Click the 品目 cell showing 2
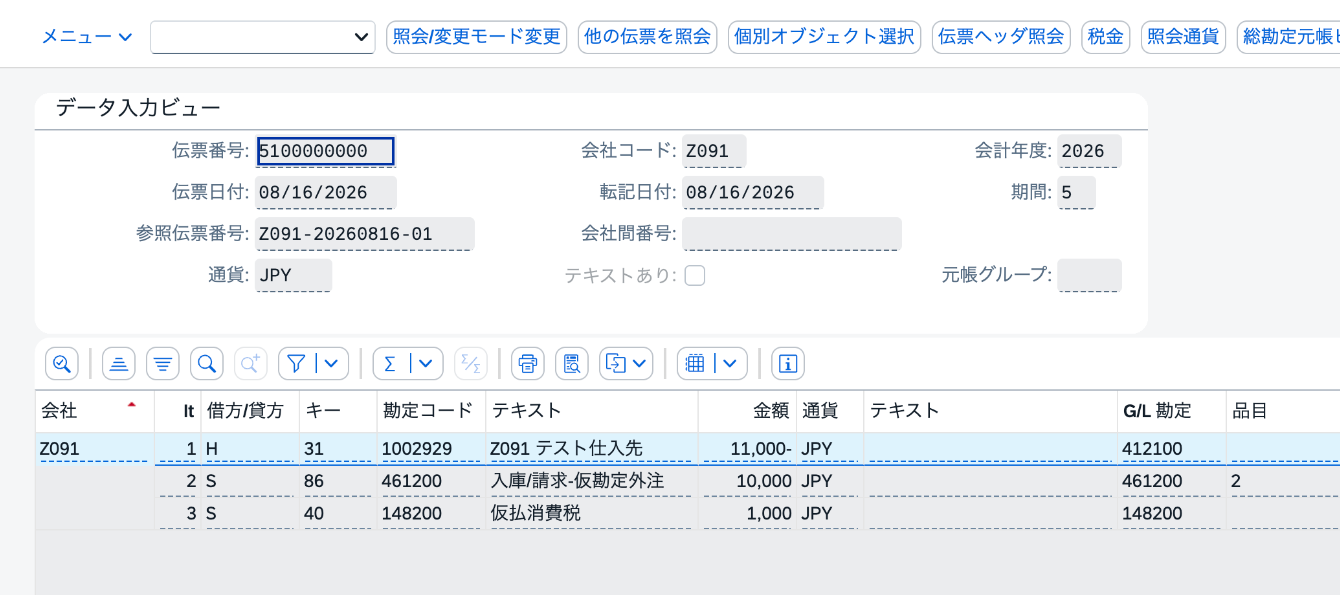This screenshot has width=1340, height=595. coord(1283,481)
